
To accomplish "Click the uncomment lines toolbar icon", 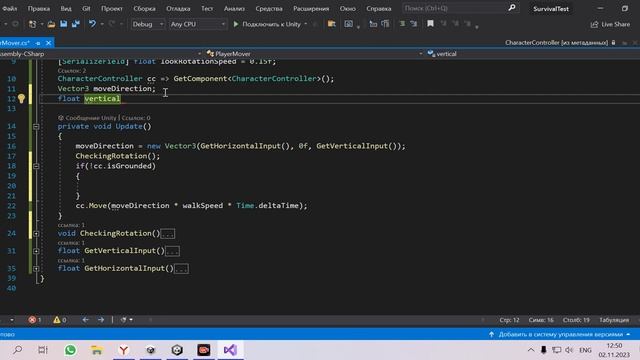I will (x=414, y=24).
